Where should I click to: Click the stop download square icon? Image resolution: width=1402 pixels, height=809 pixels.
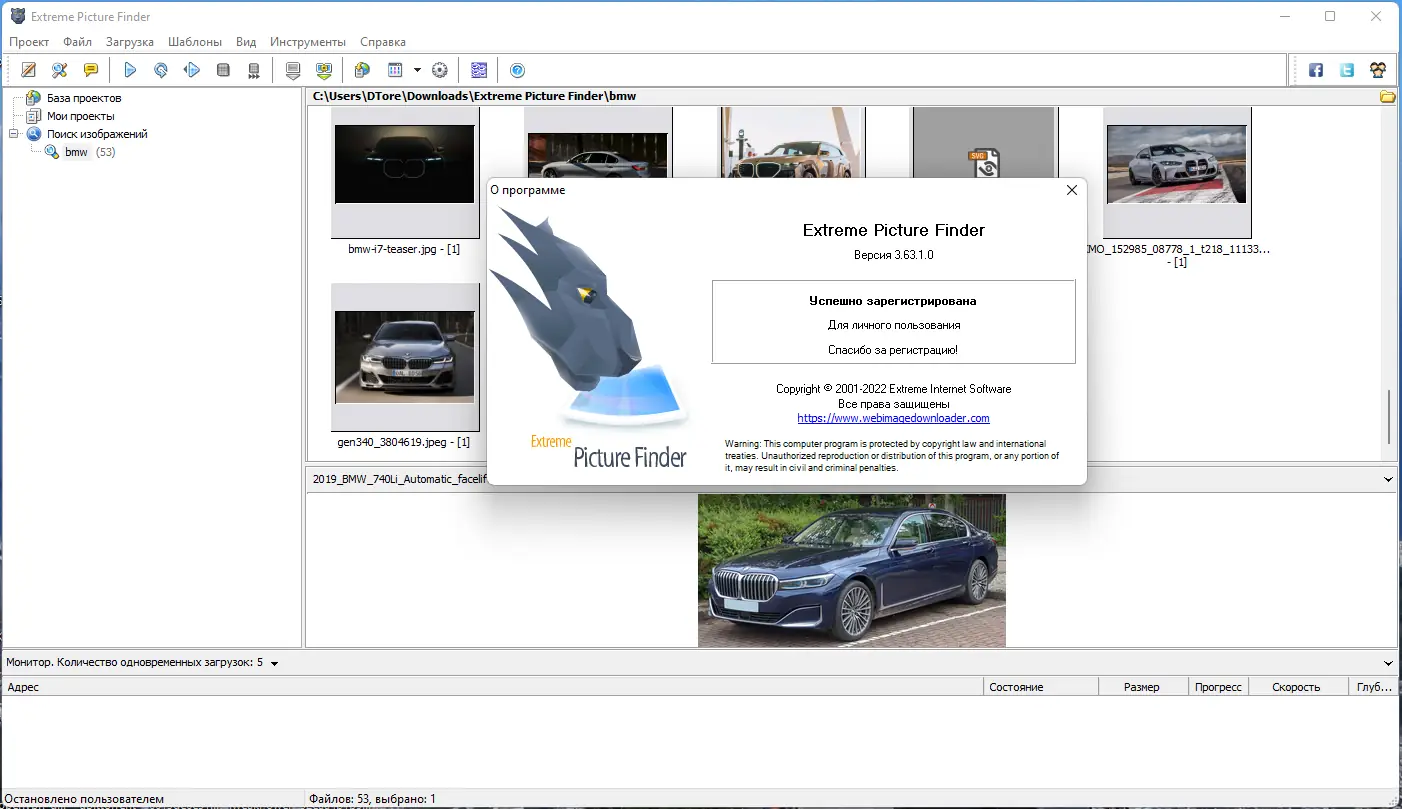(223, 70)
